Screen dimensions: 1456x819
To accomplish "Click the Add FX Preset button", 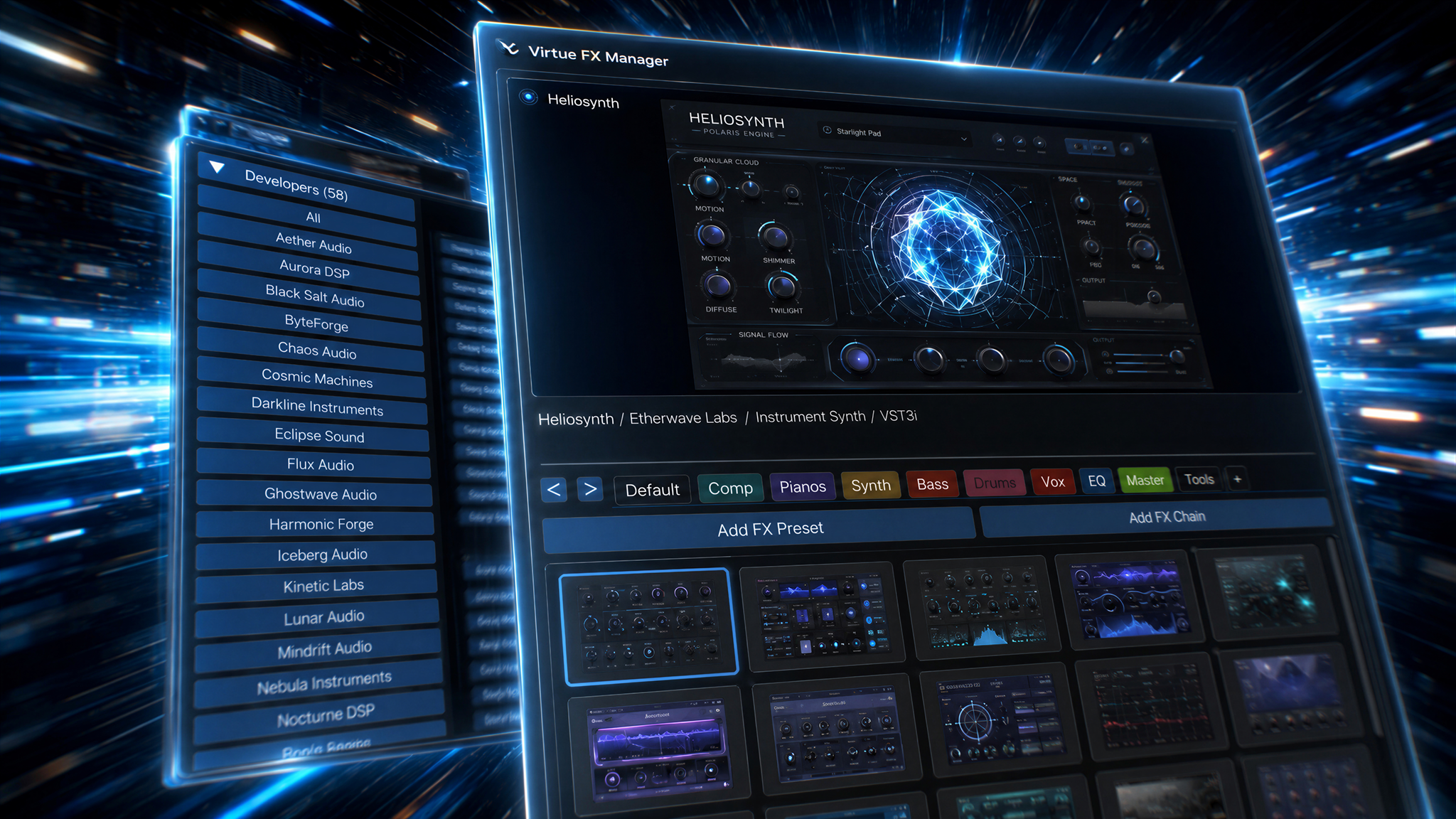I will 759,530.
